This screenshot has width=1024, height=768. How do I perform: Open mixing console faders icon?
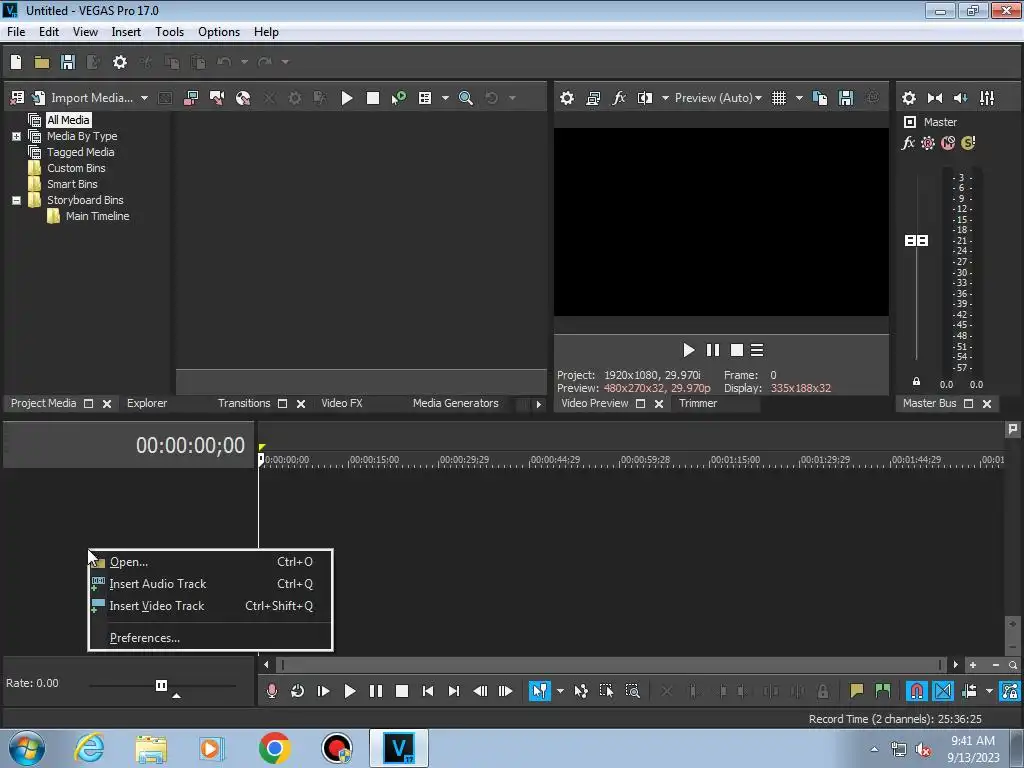pos(987,98)
